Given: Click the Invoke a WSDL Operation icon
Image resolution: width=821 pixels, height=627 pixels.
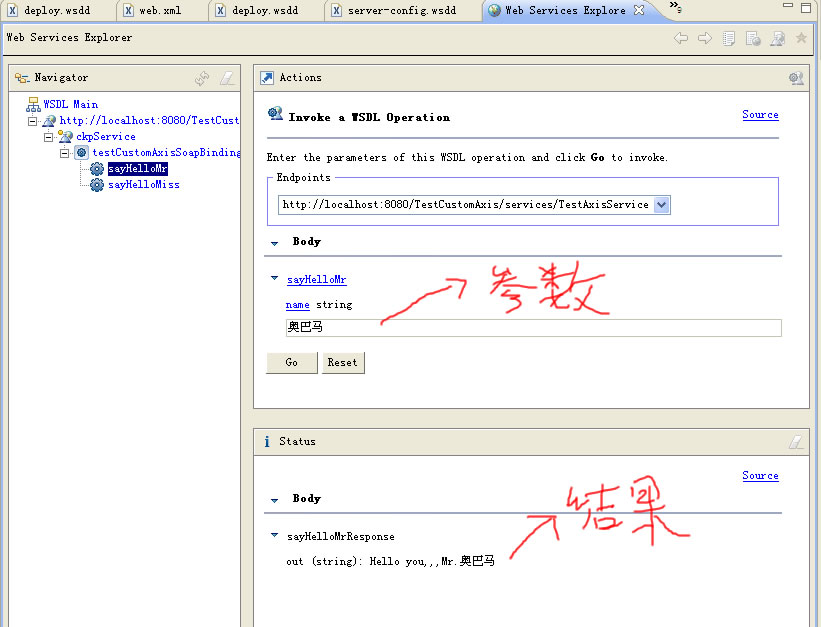Looking at the screenshot, I should tap(275, 113).
